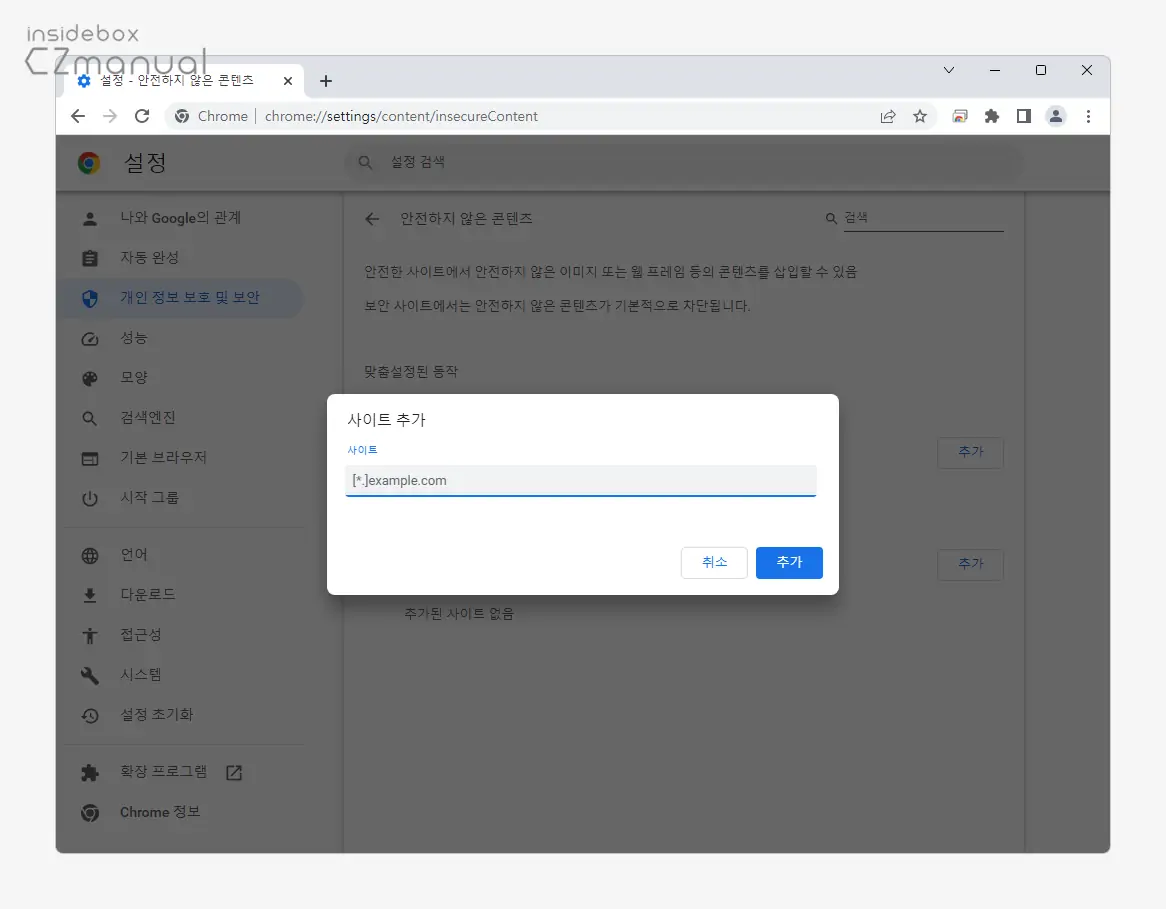Reload the settings page

pos(142,116)
